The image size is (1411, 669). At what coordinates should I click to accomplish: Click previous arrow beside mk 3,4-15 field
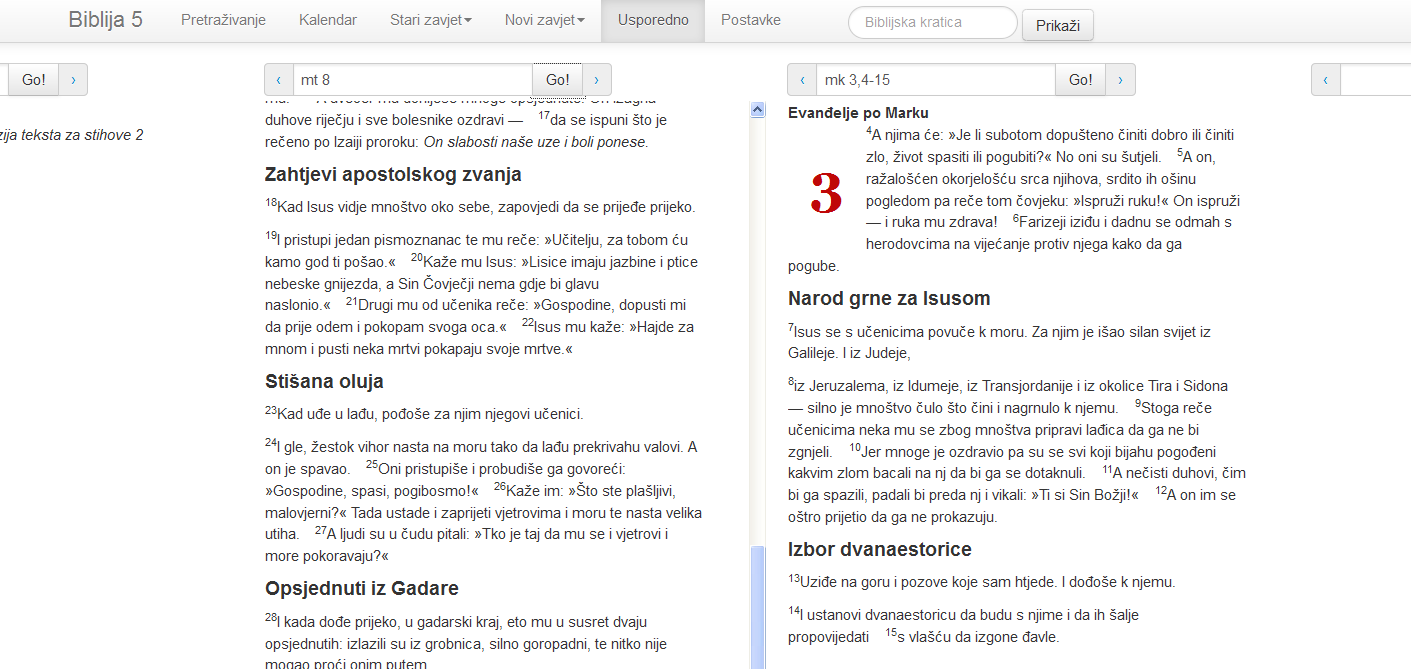tap(802, 80)
